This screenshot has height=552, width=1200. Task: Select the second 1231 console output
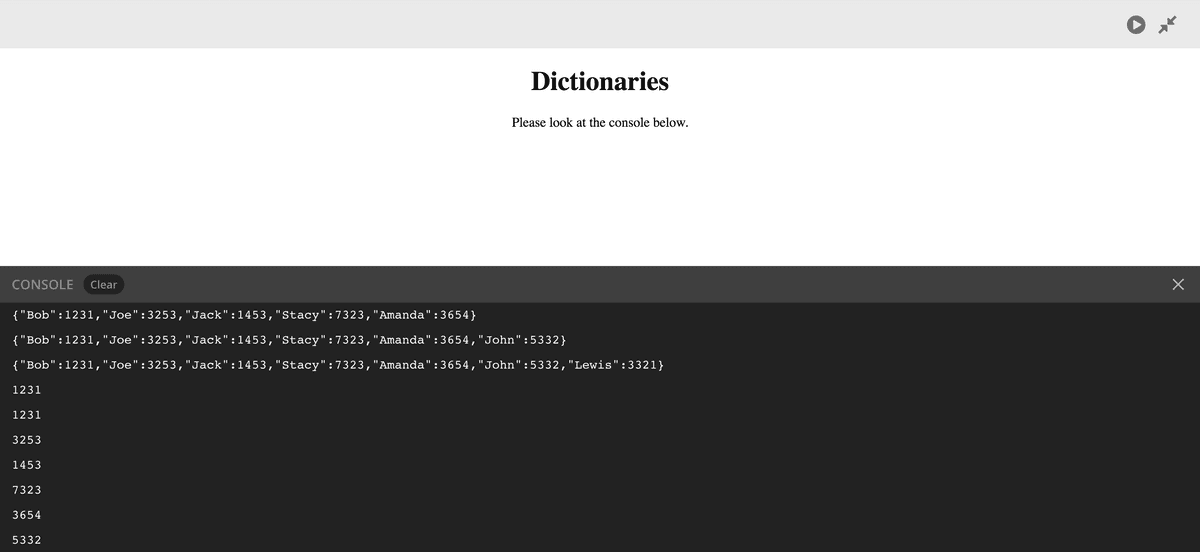coord(26,414)
